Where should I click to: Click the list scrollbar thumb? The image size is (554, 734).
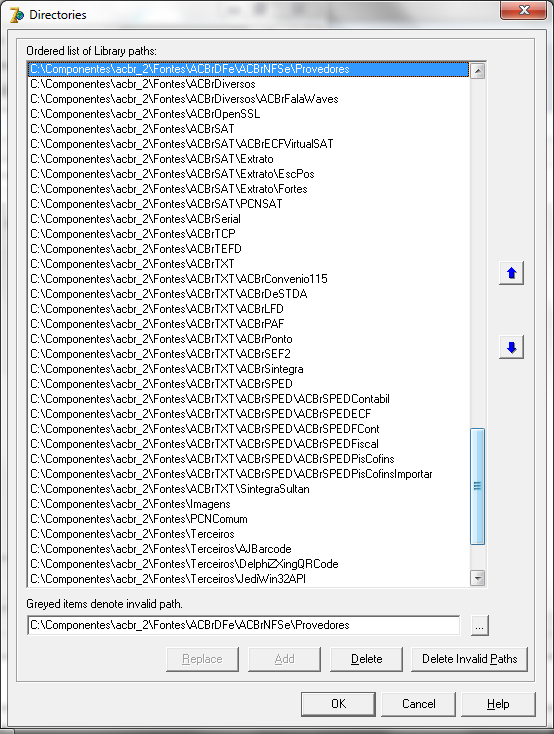tap(477, 486)
